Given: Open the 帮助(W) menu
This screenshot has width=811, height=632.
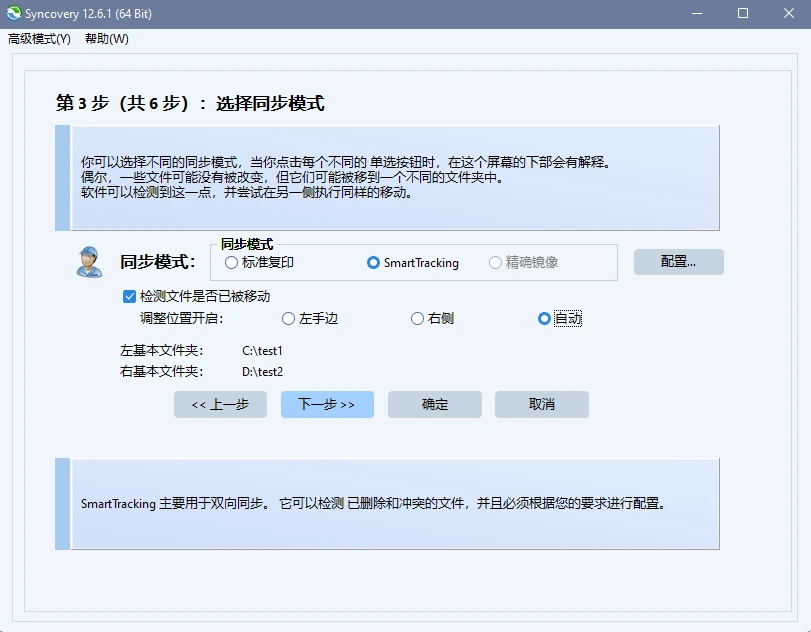Looking at the screenshot, I should point(107,39).
